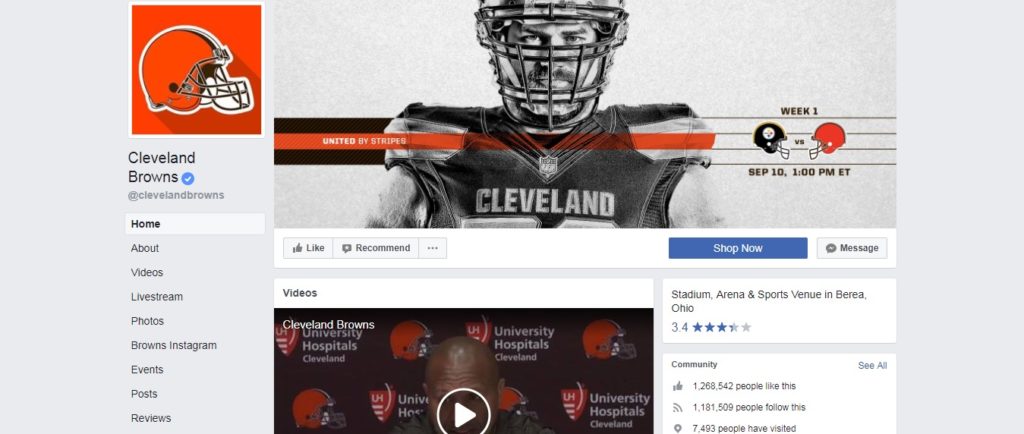Click the follow feed icon in Community
Viewport: 1024px width, 434px height.
click(678, 408)
